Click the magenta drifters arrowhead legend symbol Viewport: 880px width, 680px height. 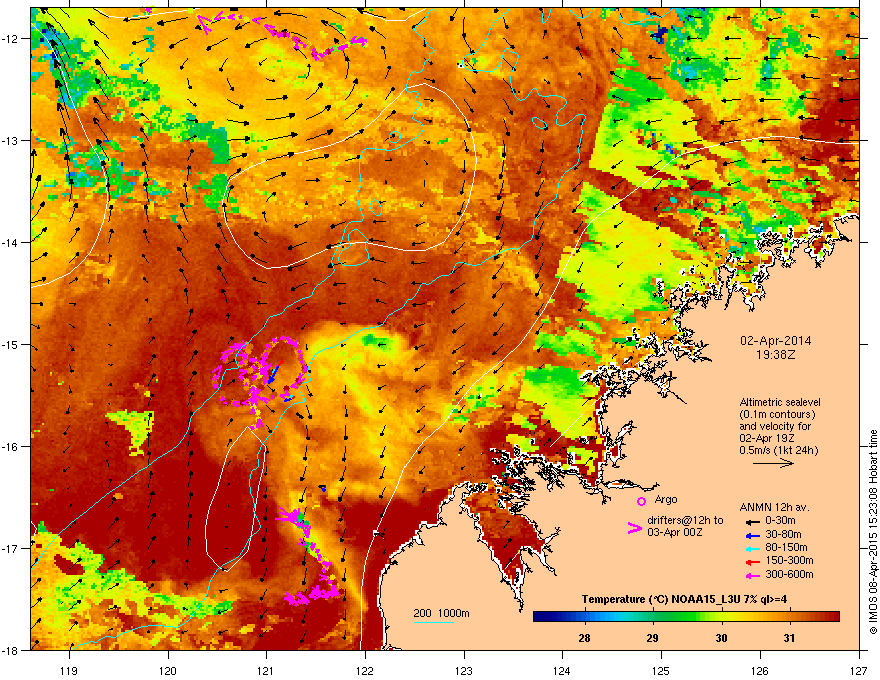click(x=635, y=528)
